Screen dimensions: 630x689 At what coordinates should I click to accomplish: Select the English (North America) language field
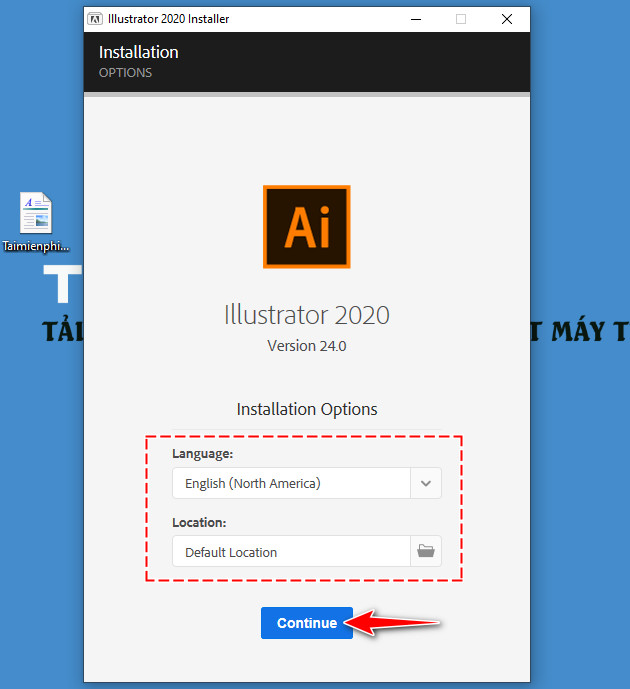(x=291, y=483)
